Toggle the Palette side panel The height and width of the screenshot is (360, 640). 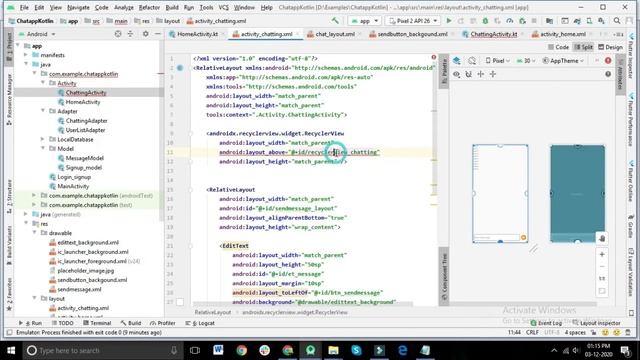[x=444, y=72]
